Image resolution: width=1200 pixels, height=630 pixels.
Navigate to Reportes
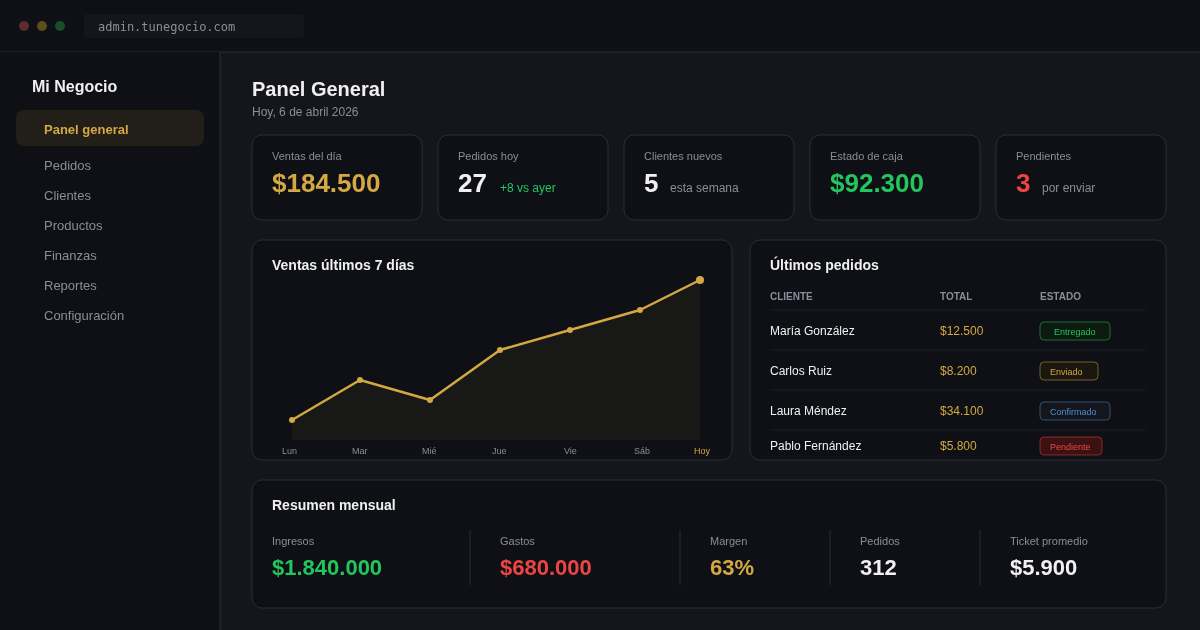pos(70,285)
